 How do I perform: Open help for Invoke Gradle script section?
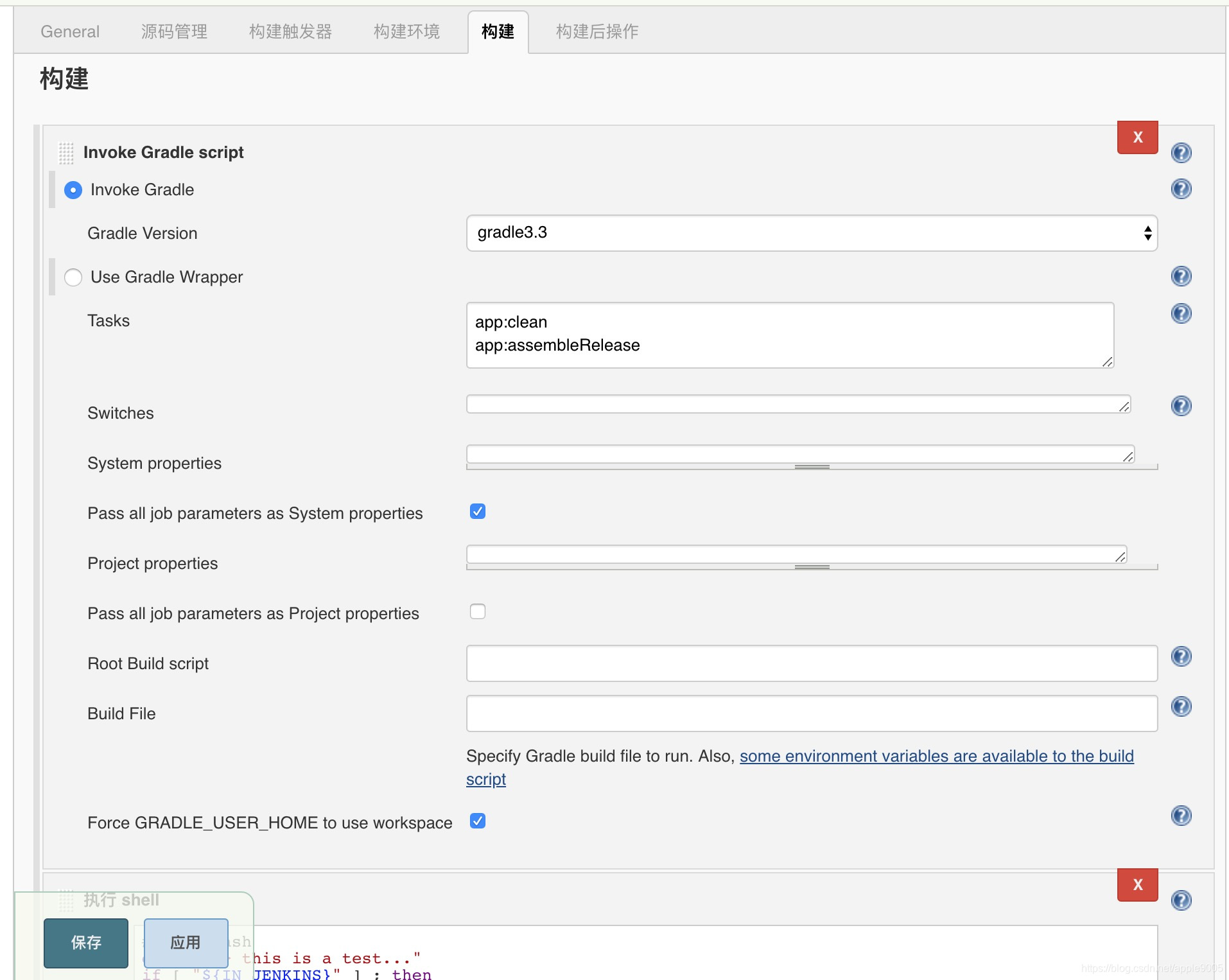pos(1181,153)
